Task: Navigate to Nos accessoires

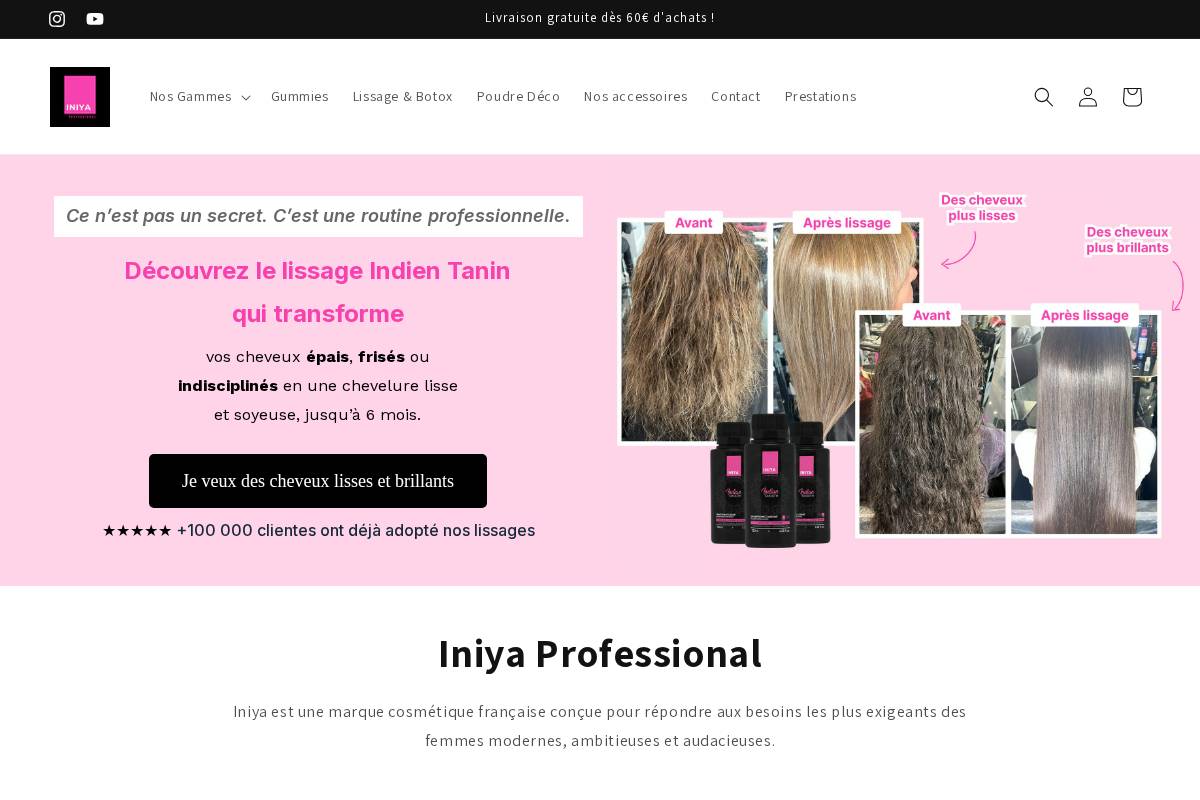Action: [635, 96]
